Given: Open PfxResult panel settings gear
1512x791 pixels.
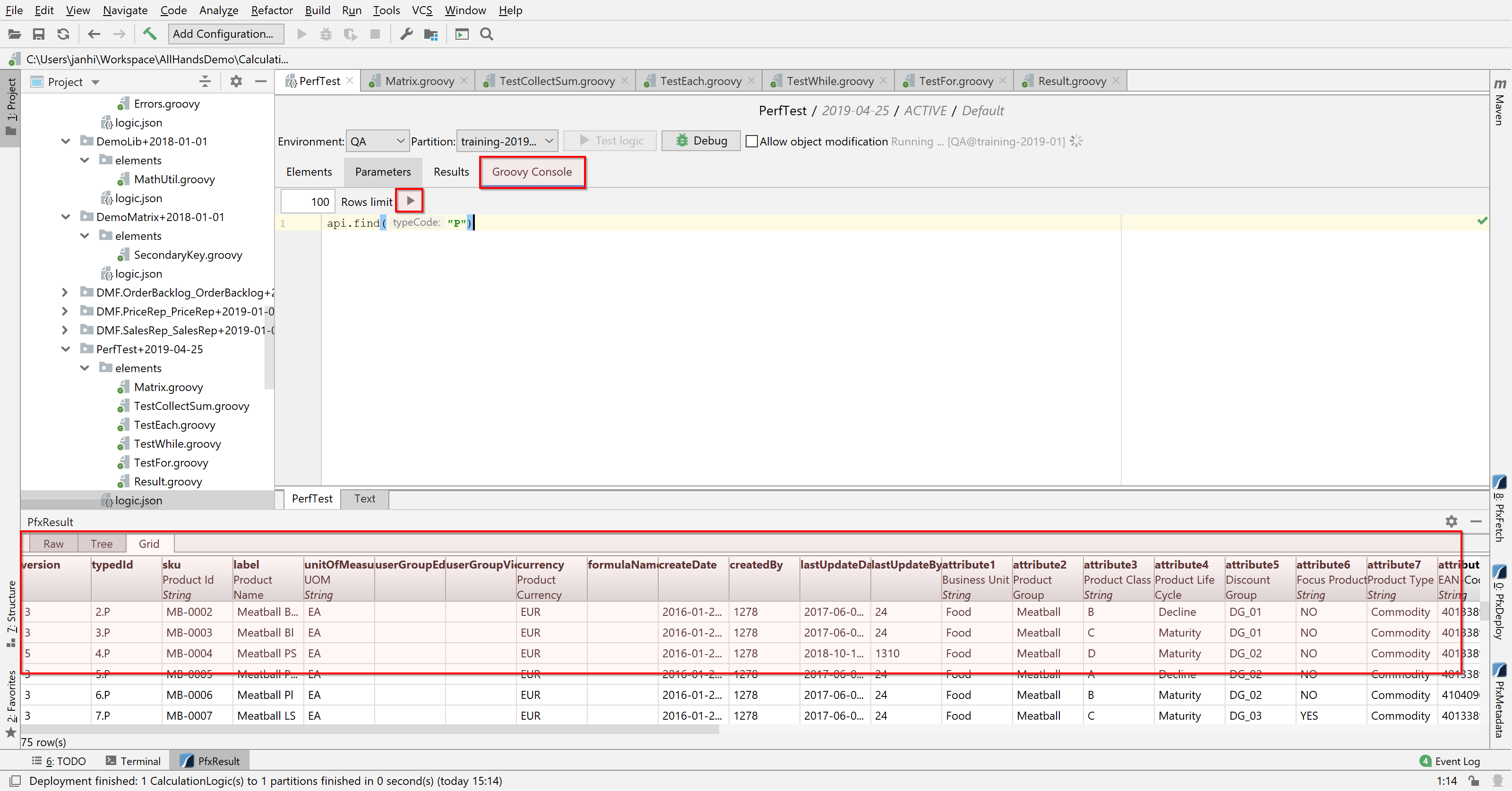Looking at the screenshot, I should point(1451,521).
